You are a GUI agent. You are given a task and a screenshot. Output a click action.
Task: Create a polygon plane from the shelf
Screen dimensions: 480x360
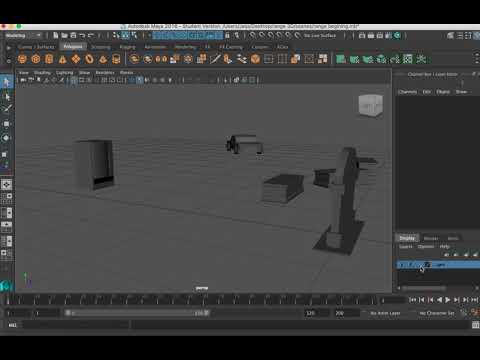coord(76,59)
